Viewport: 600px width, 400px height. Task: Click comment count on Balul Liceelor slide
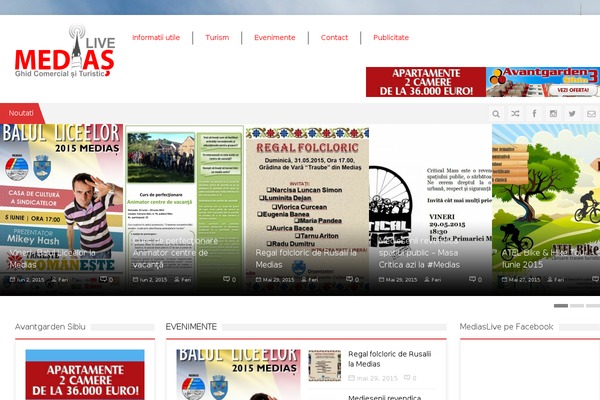(x=106, y=280)
